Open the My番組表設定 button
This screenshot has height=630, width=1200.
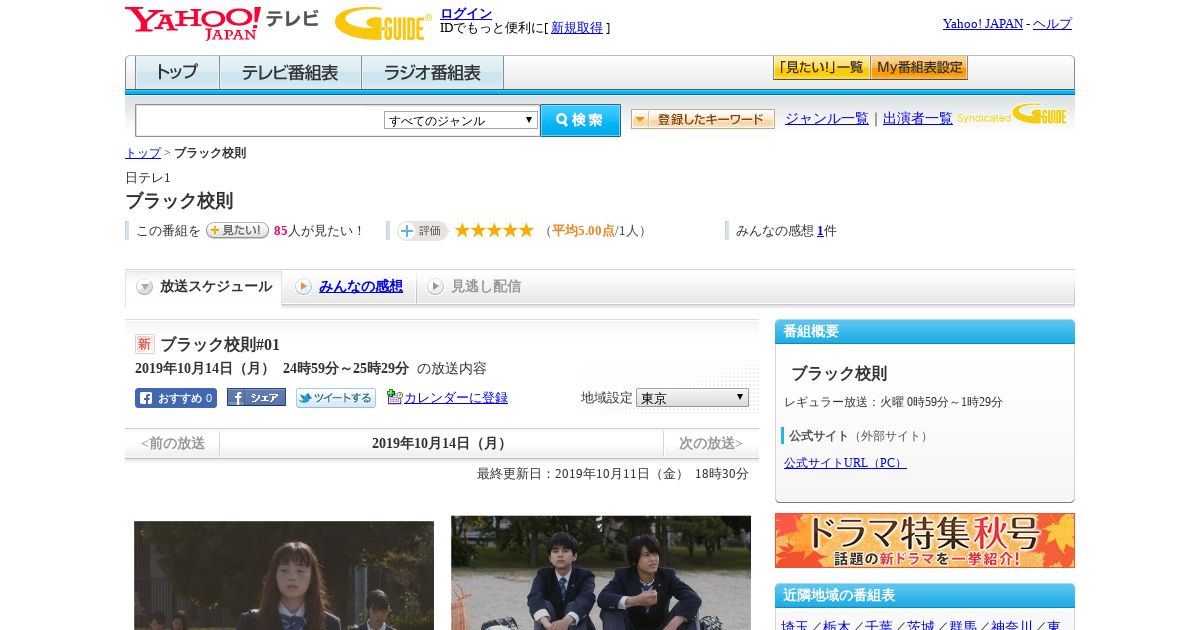[919, 68]
